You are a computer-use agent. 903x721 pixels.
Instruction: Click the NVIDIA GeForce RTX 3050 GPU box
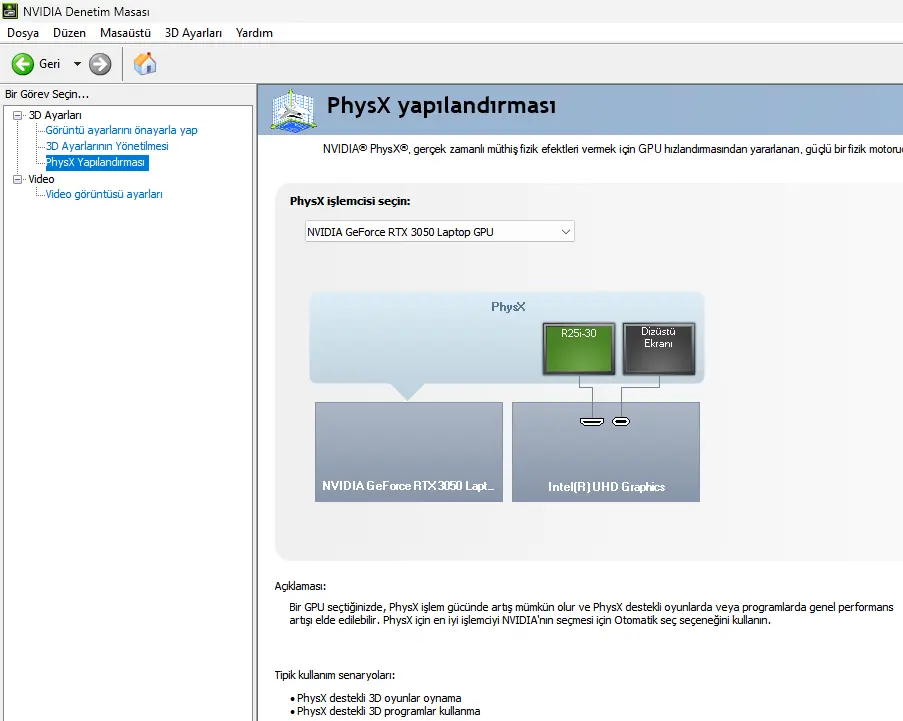pos(409,451)
